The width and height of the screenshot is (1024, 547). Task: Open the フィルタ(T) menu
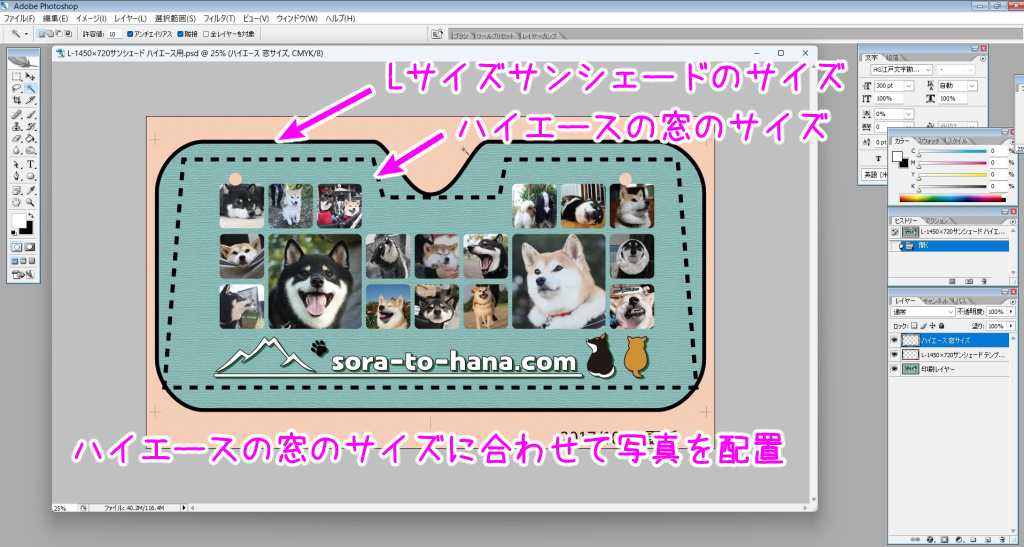pos(218,19)
